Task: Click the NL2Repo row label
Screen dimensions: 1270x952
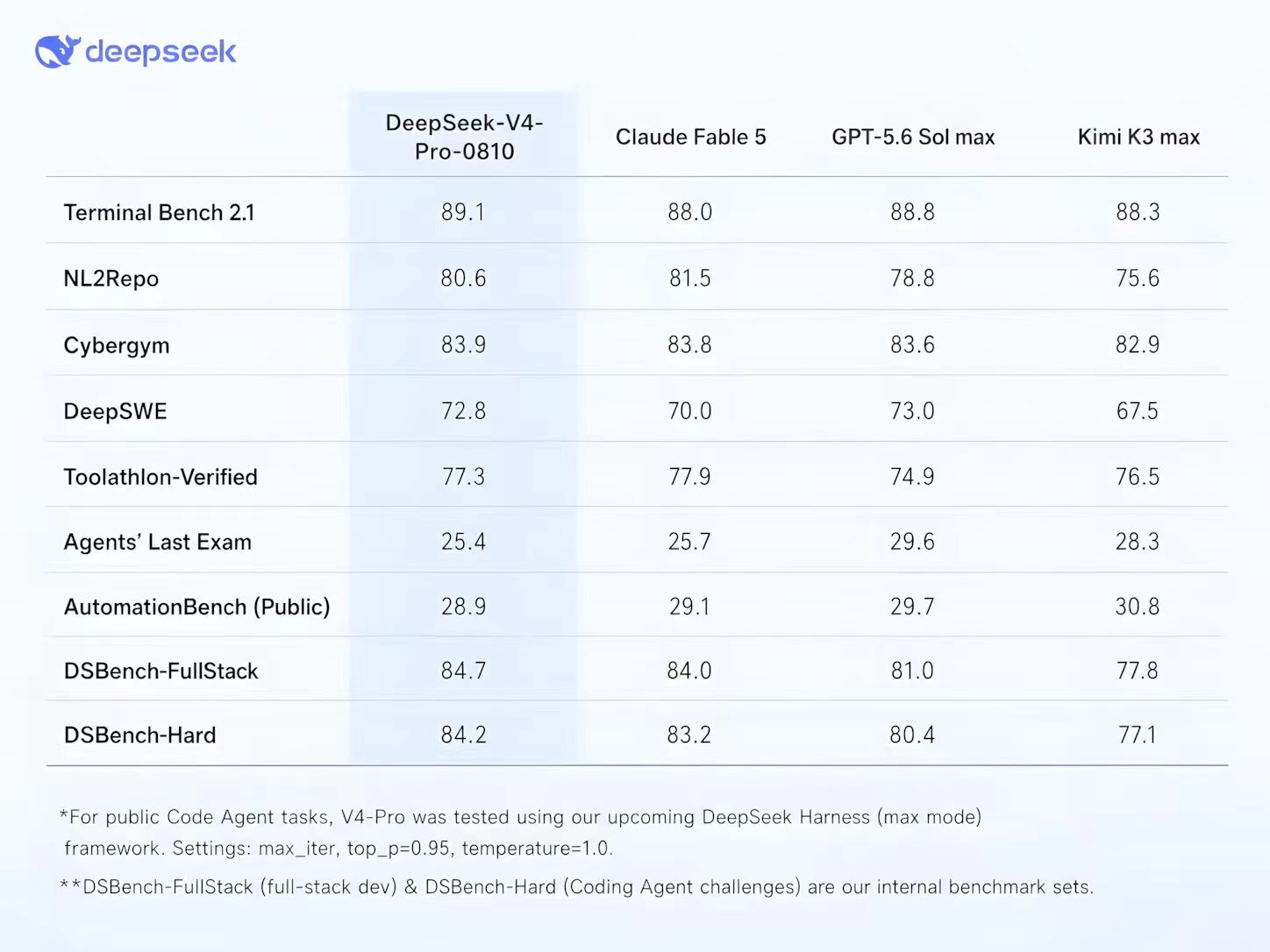Action: pyautogui.click(x=111, y=279)
